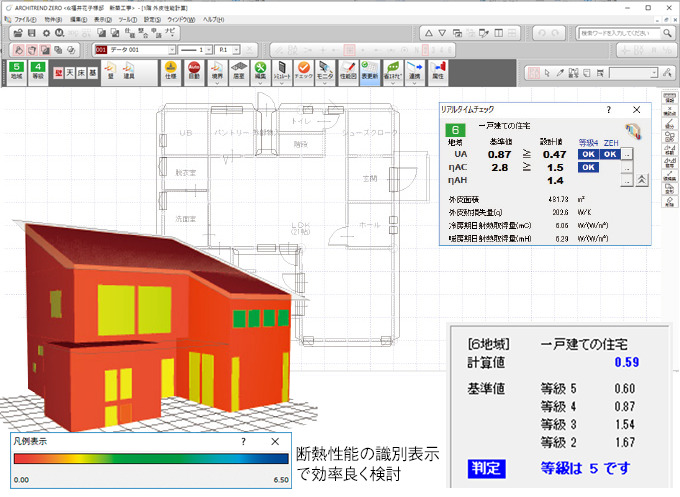Click the 編集 (edit) wrench icon
Viewport: 680px width, 497px height.
tap(259, 72)
